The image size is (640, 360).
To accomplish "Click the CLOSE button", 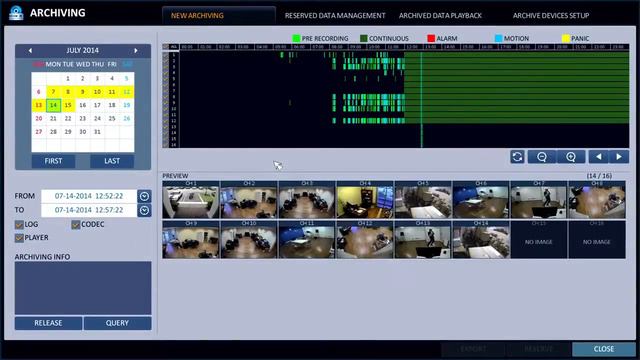I will point(604,349).
